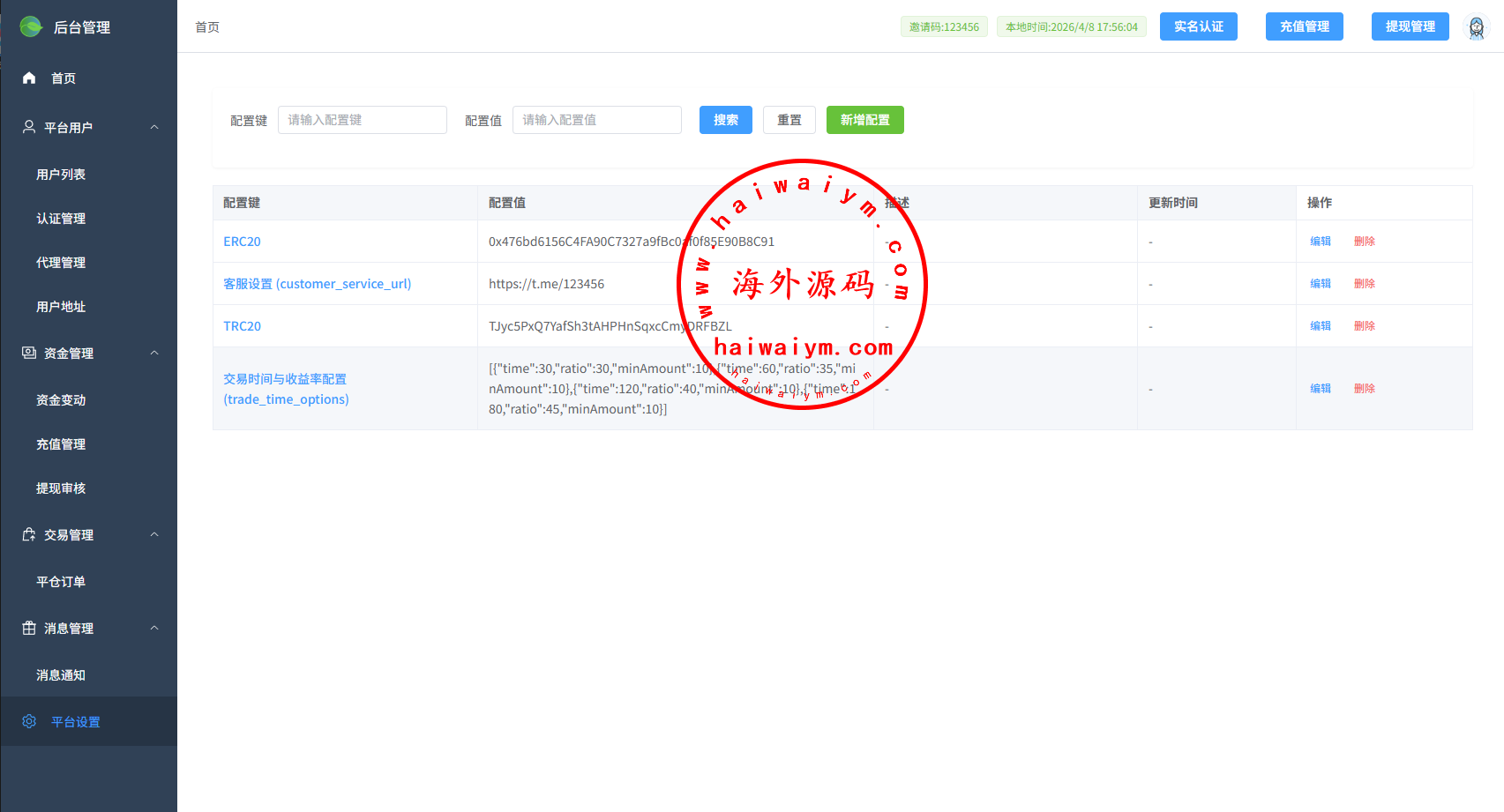Click the platform user person icon

29,127
